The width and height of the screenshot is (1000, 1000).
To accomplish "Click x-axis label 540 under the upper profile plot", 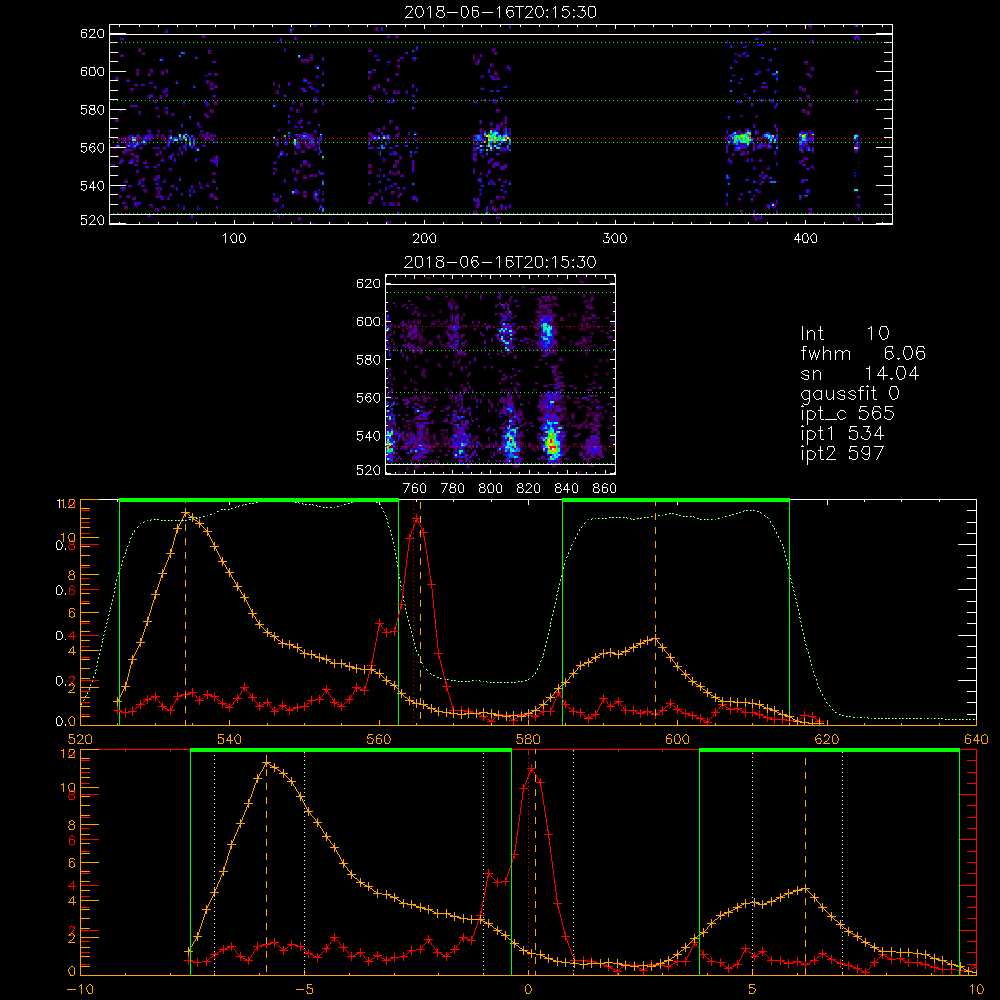I will coord(230,739).
